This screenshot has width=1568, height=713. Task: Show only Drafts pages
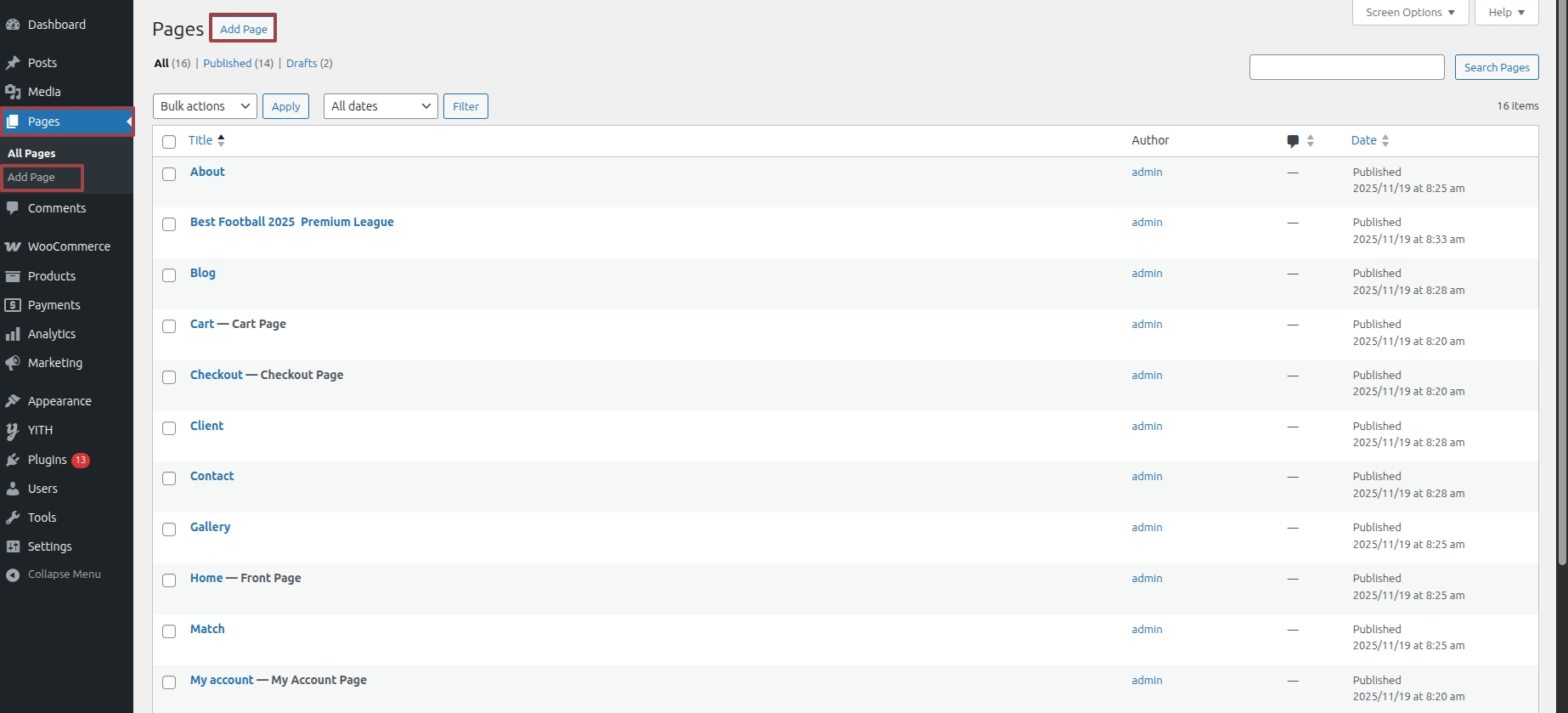click(302, 64)
